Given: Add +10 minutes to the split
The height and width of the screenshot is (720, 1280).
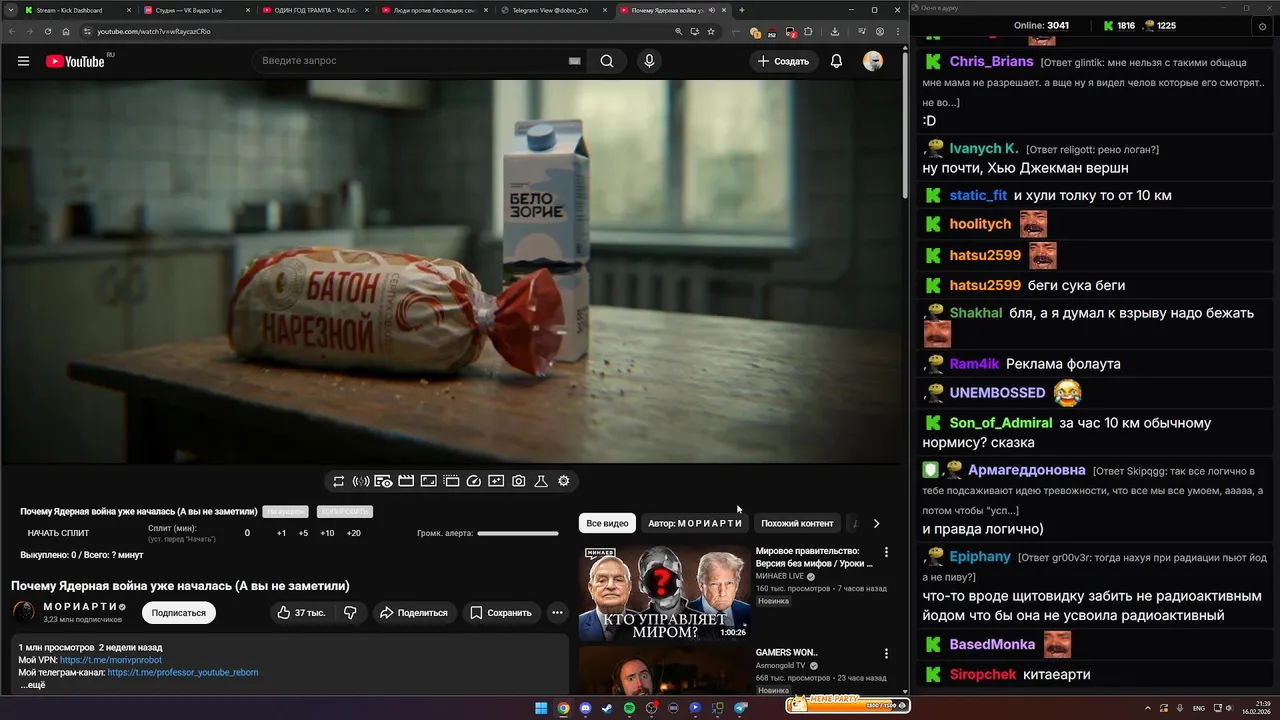Looking at the screenshot, I should tap(327, 533).
